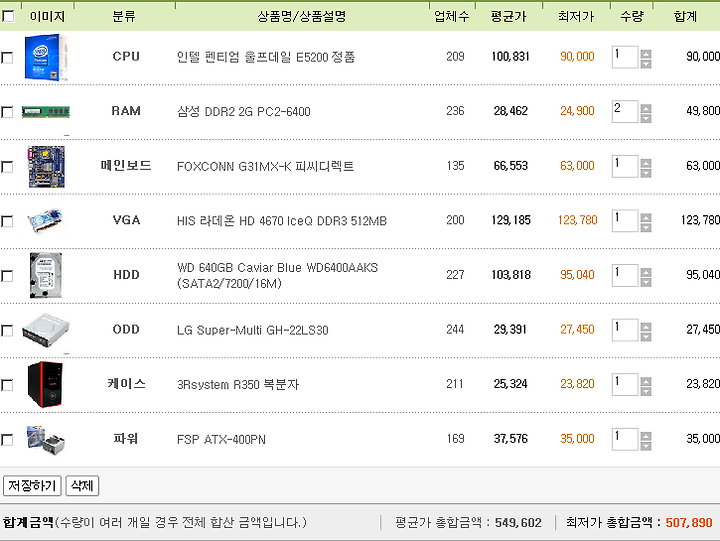
Task: Open the Samsung DDR2 RAM product image
Action: [46, 112]
